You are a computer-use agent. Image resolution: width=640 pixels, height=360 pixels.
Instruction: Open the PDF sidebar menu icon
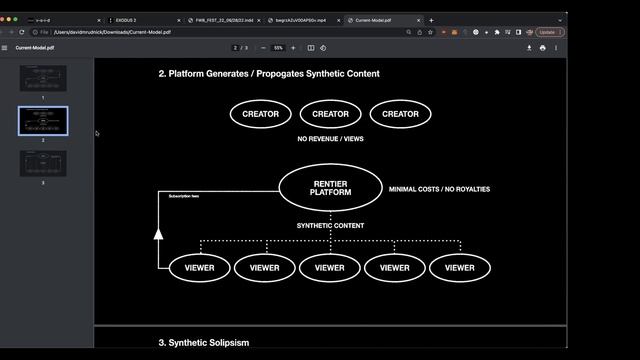point(4,48)
